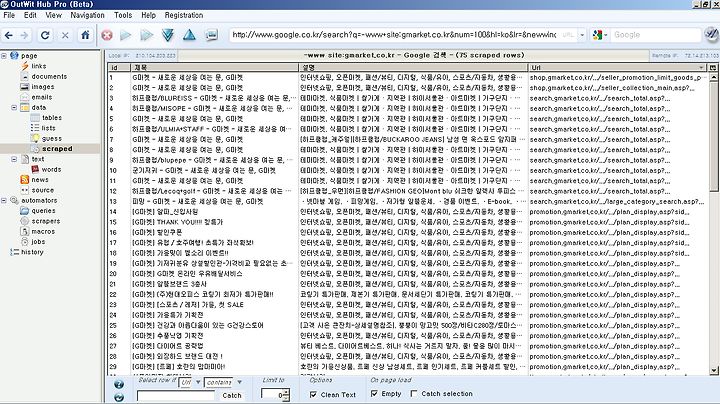The image size is (720, 404).
Task: Click the blue down-triangle icon
Action: point(168,35)
